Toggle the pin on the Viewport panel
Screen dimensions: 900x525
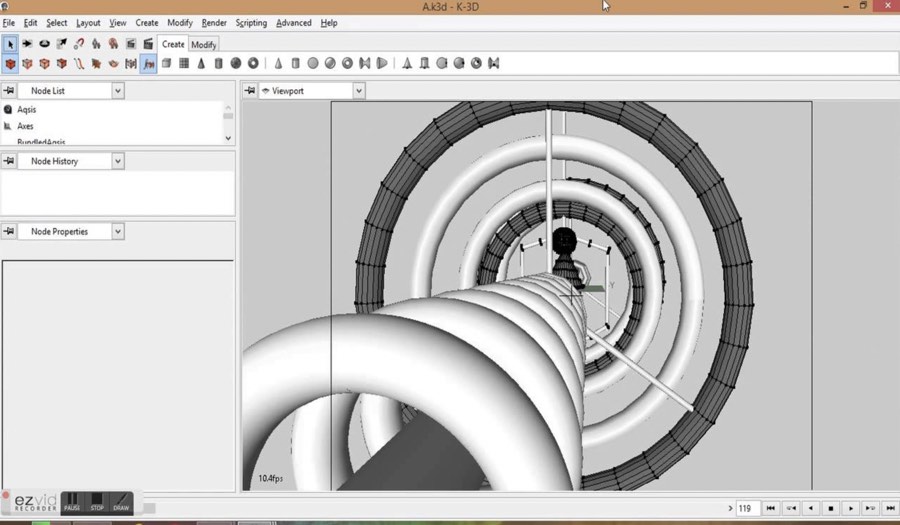click(249, 91)
